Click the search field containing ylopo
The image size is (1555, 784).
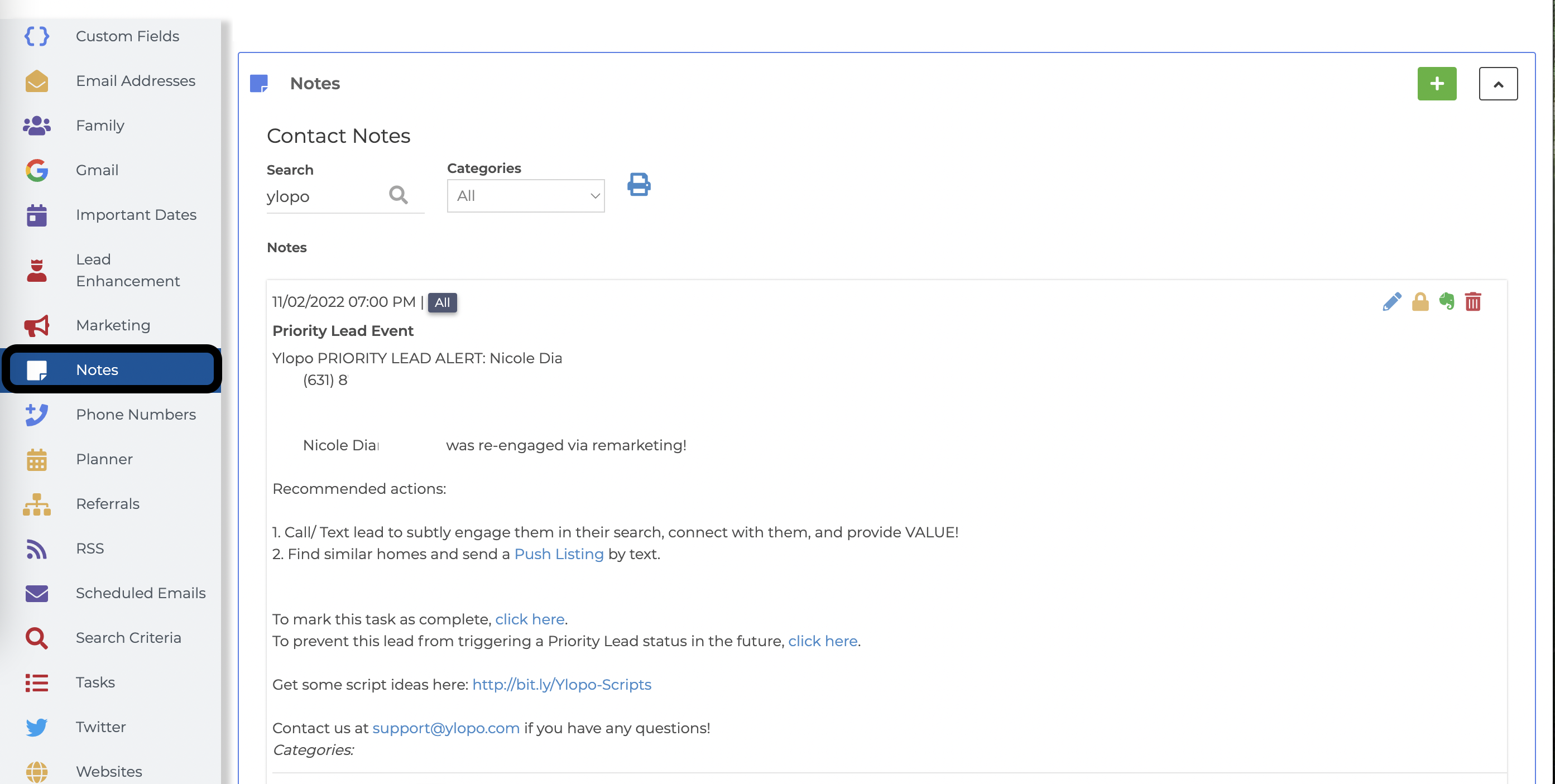323,197
